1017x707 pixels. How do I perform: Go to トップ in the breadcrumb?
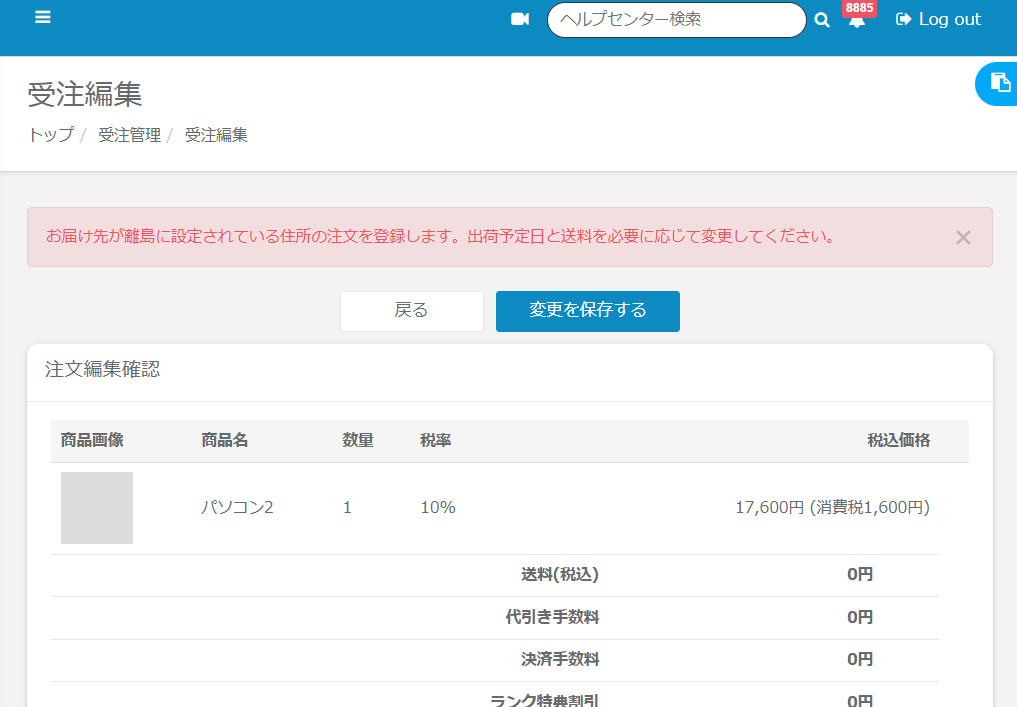50,135
